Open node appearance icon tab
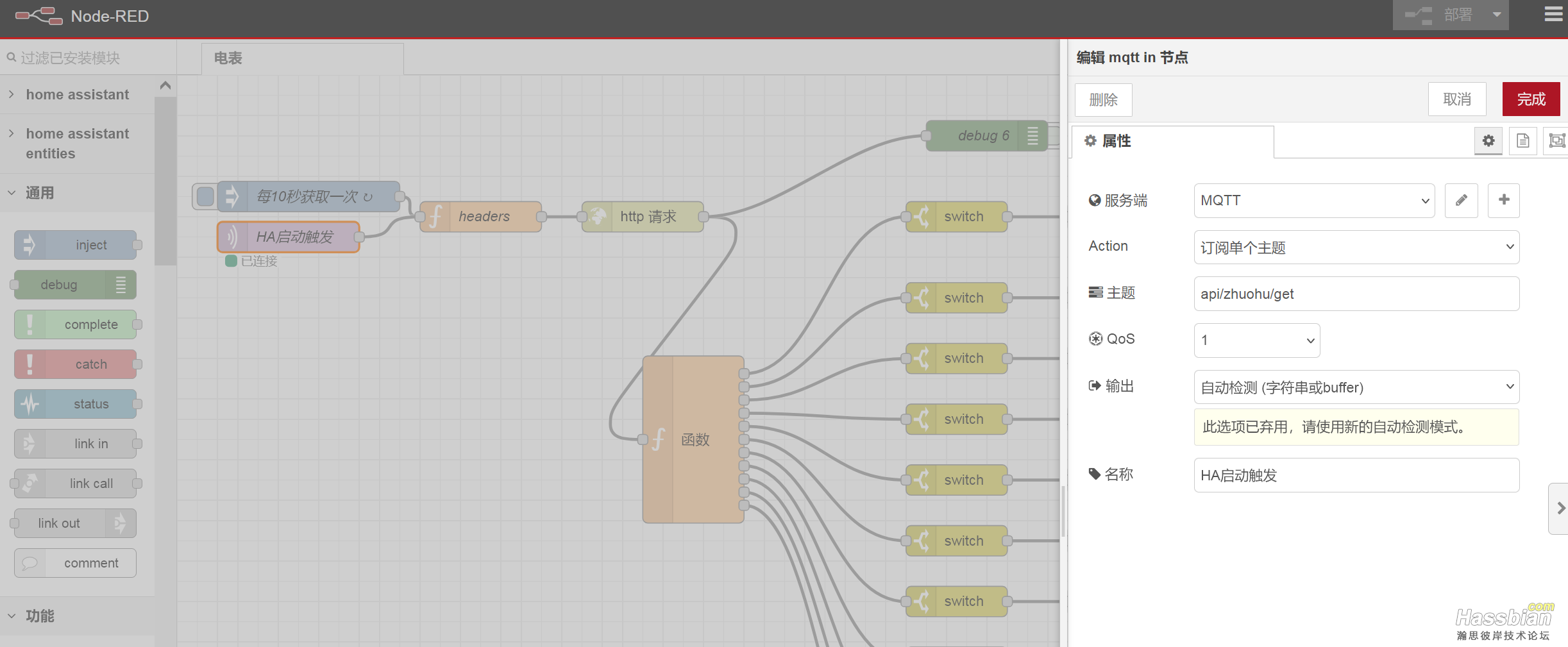Image resolution: width=1568 pixels, height=647 pixels. pyautogui.click(x=1556, y=140)
